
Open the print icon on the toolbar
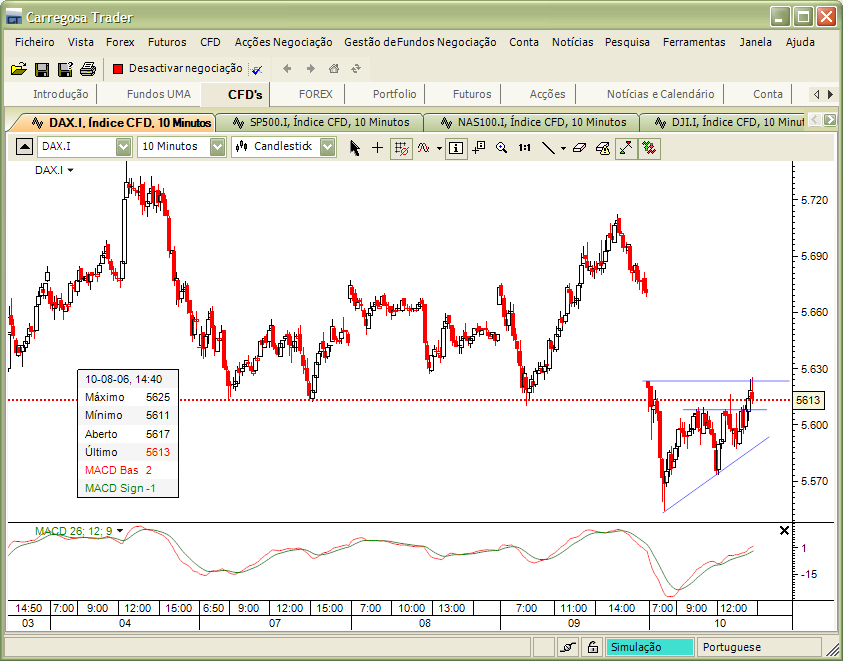coord(88,69)
